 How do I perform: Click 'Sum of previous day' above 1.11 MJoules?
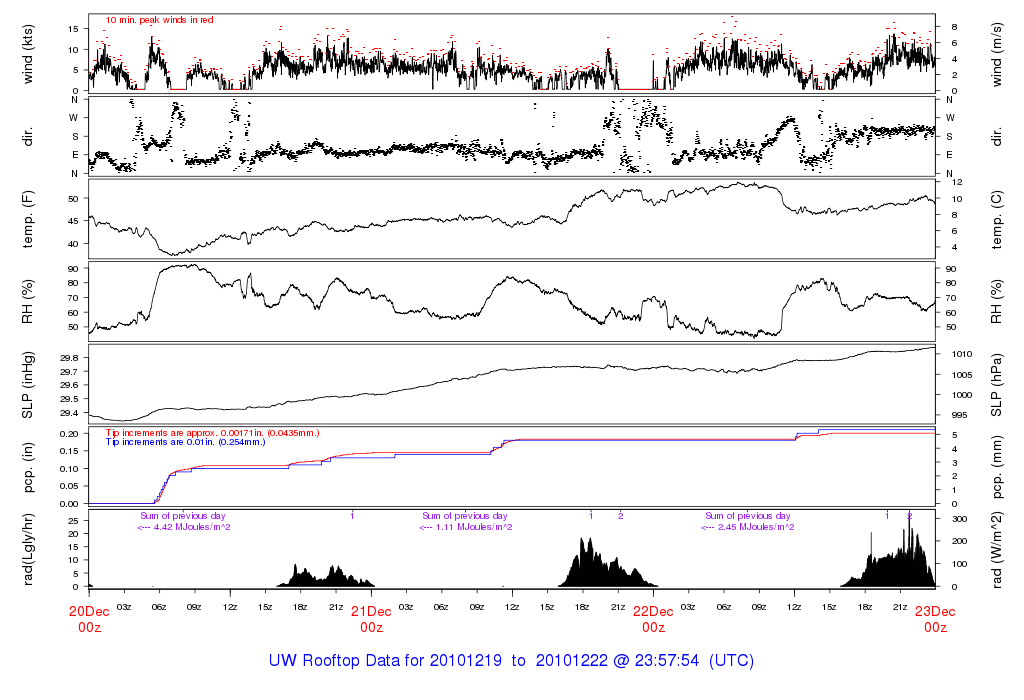click(465, 516)
